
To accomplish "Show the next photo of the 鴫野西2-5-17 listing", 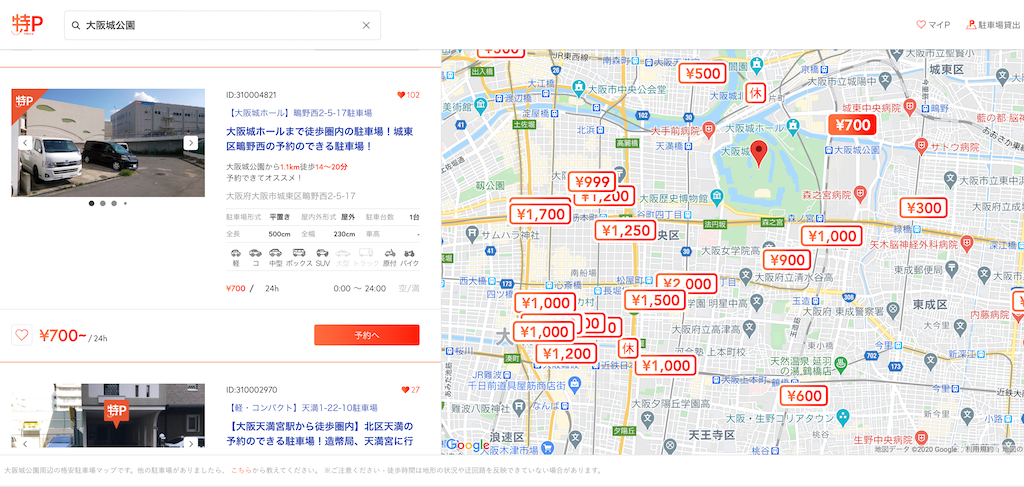I will pos(190,143).
